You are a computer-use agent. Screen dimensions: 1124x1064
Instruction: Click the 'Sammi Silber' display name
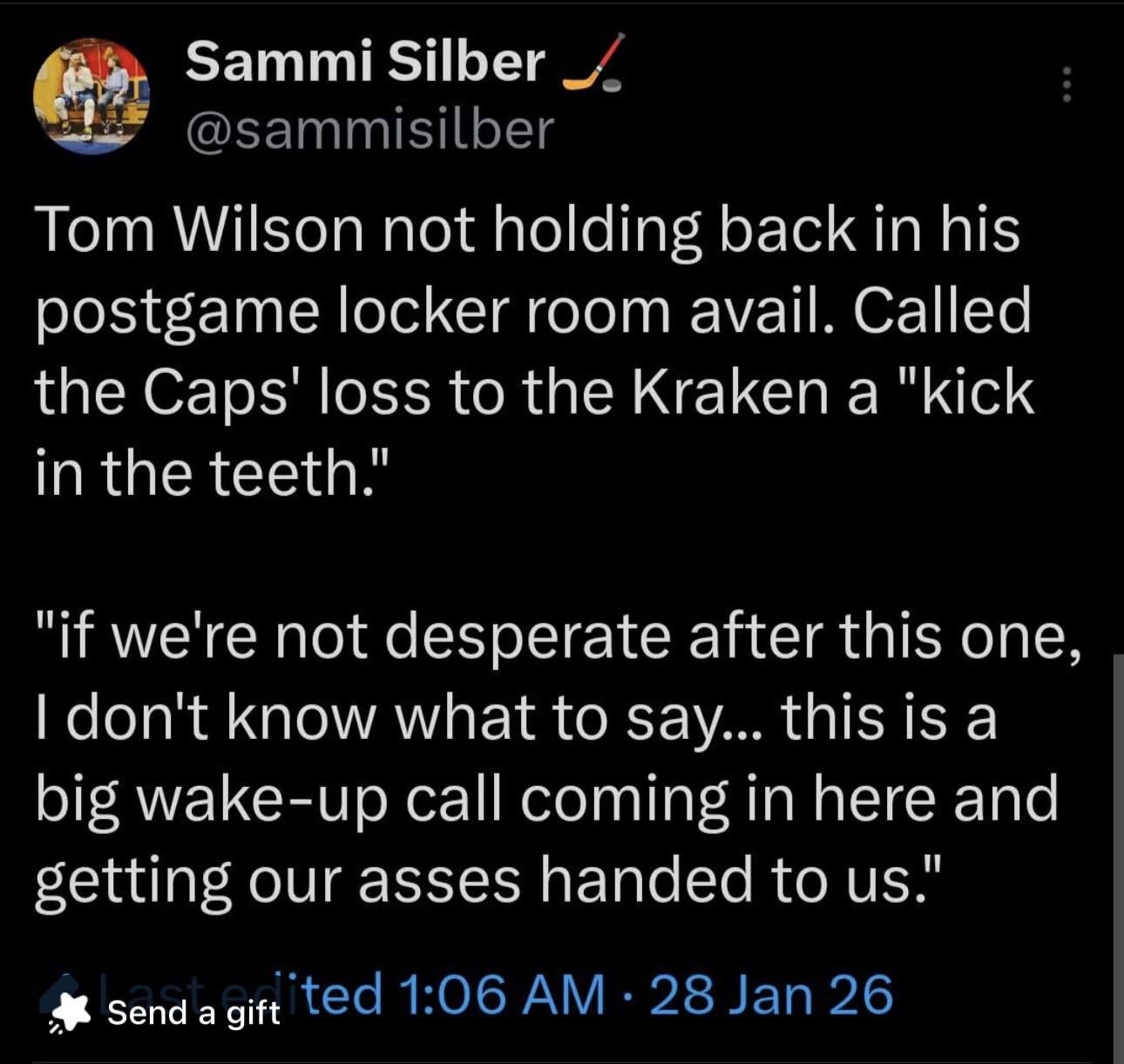point(364,63)
